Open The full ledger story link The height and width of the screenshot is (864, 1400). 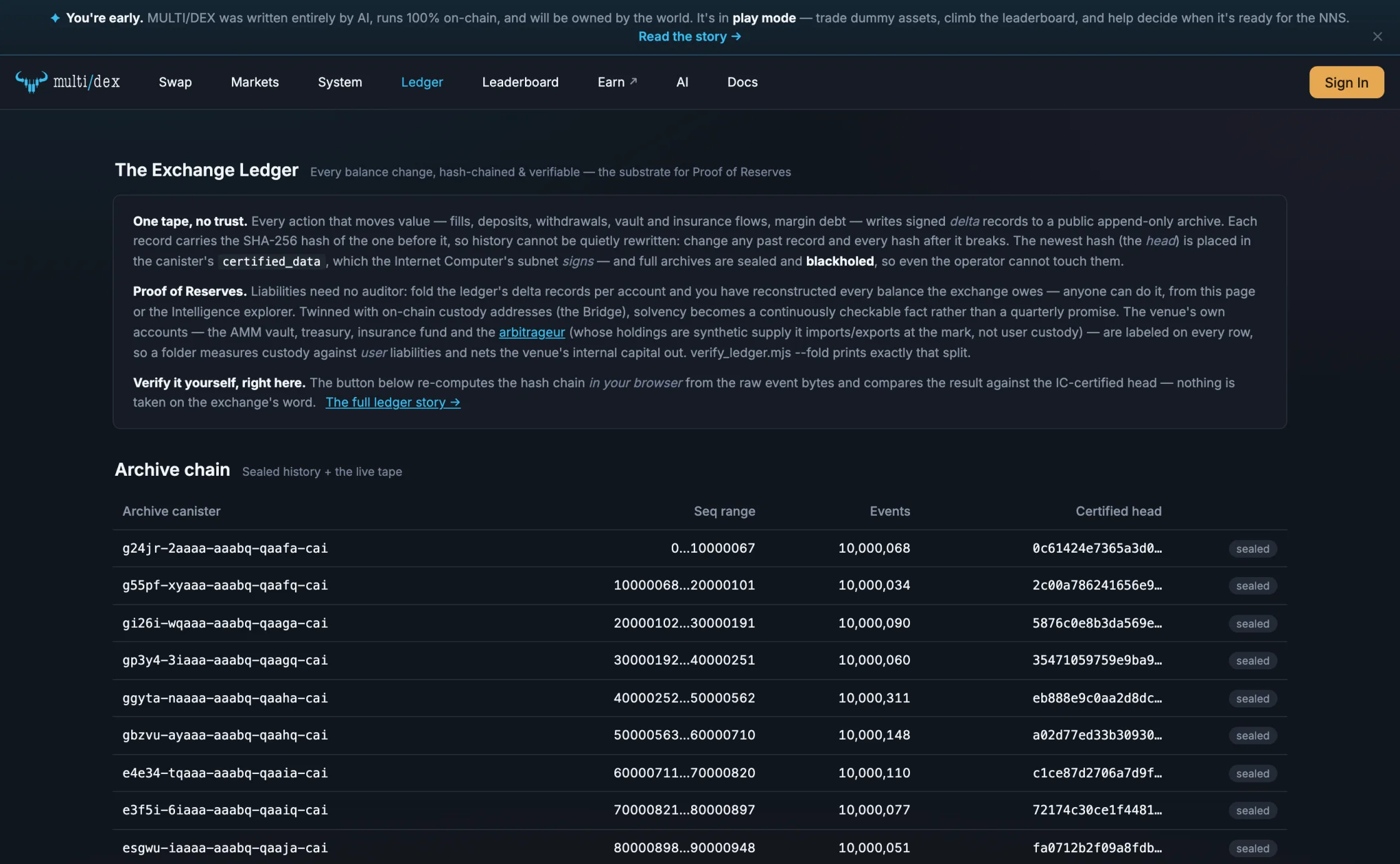pyautogui.click(x=393, y=402)
